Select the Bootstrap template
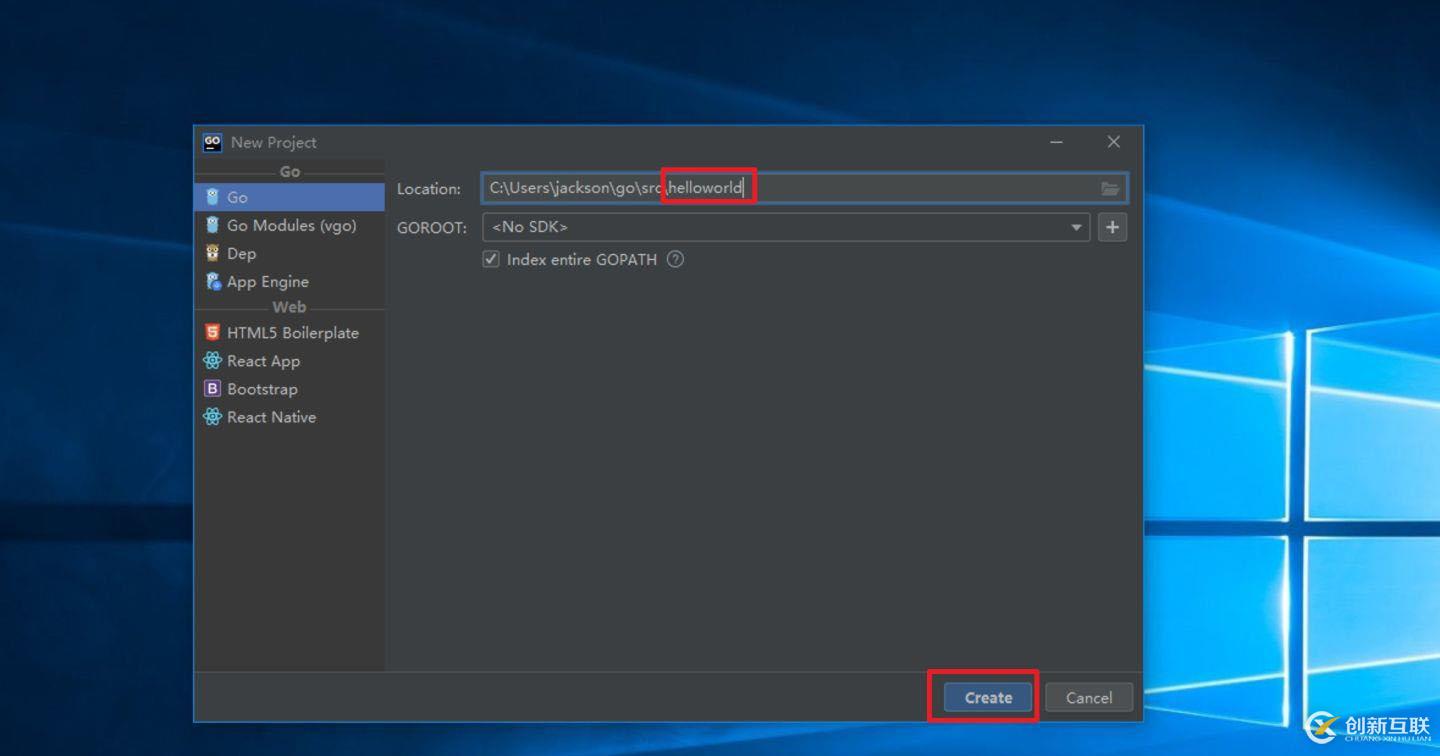The image size is (1440, 756). tap(289, 388)
